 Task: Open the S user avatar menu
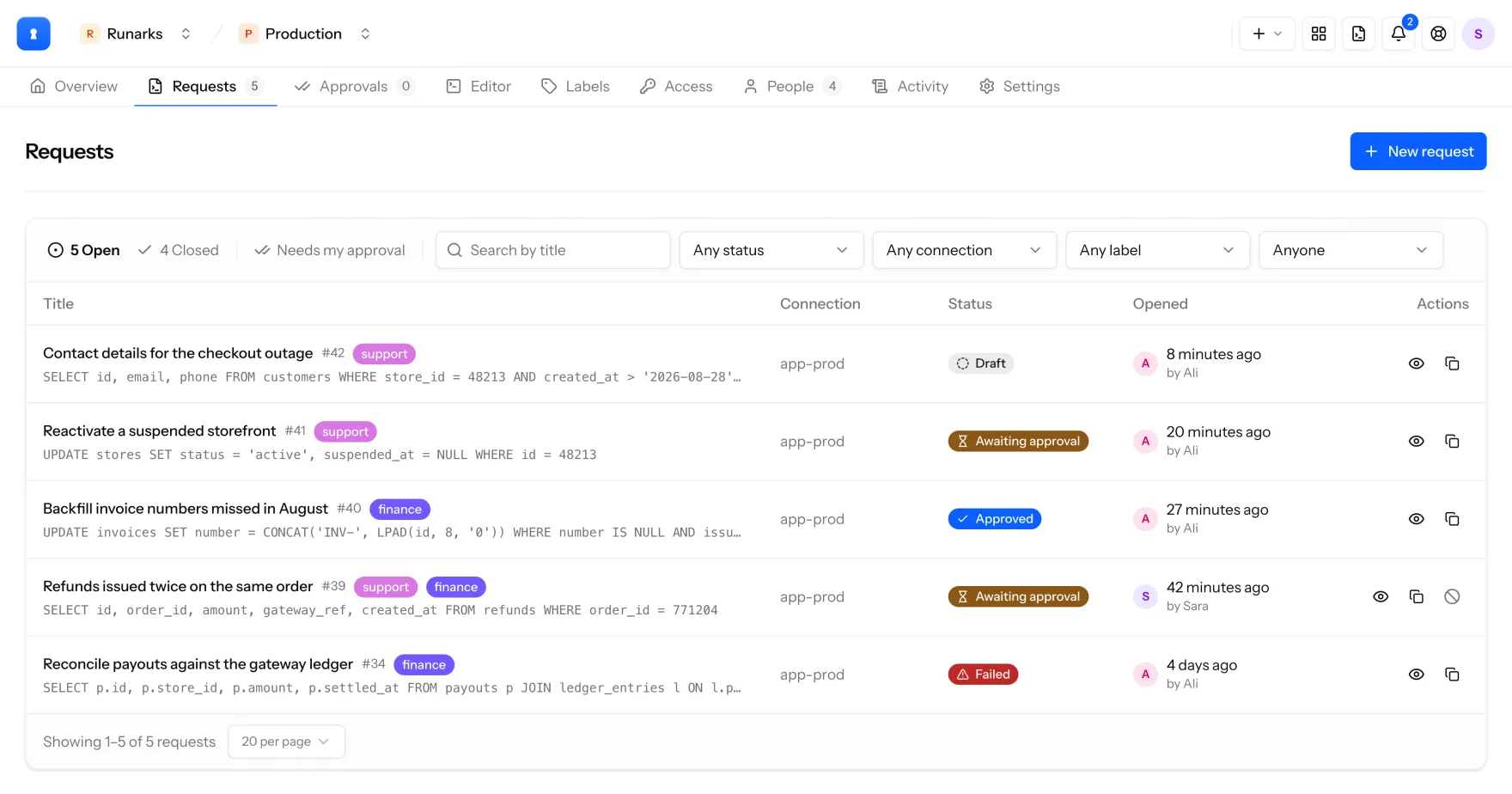pos(1478,34)
